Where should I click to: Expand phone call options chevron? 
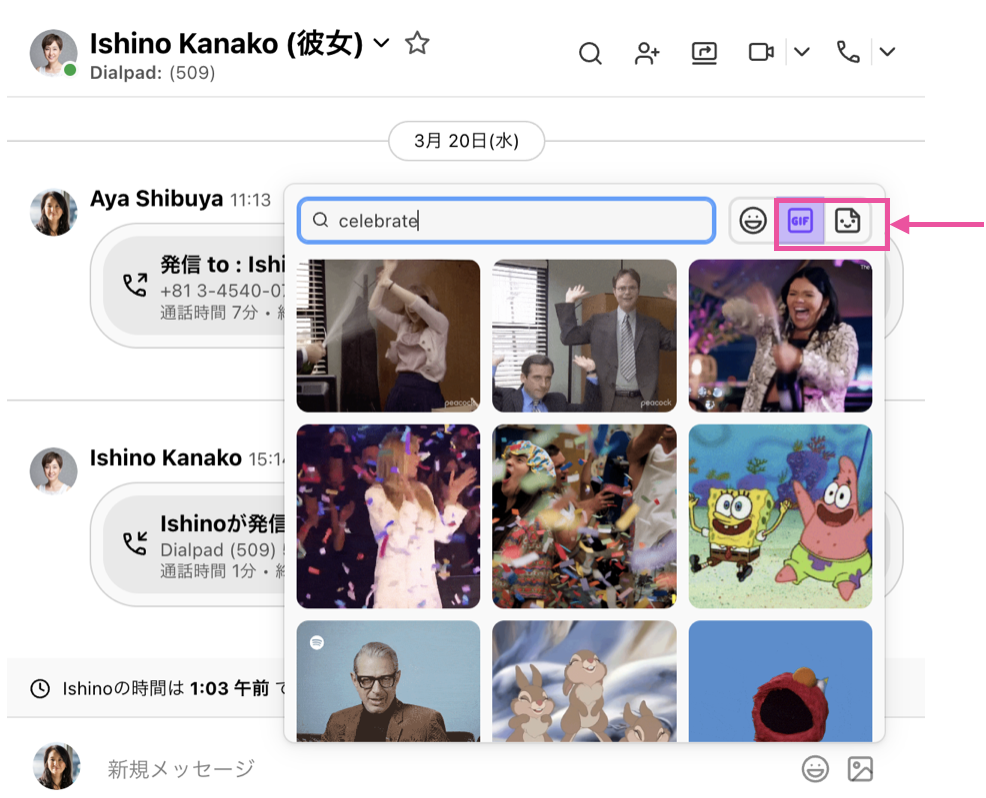[887, 52]
